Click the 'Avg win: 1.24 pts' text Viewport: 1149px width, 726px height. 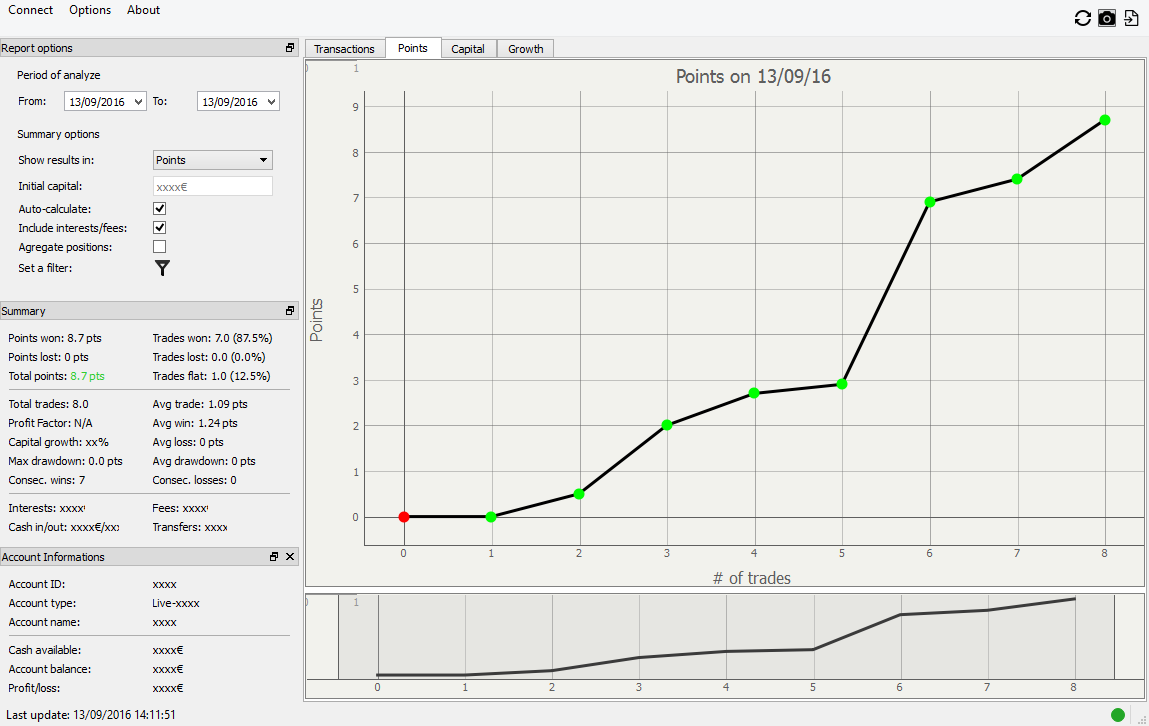click(x=195, y=423)
